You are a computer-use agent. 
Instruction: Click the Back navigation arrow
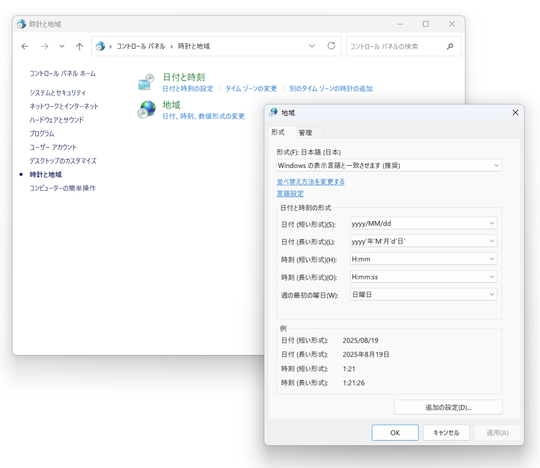pyautogui.click(x=25, y=46)
